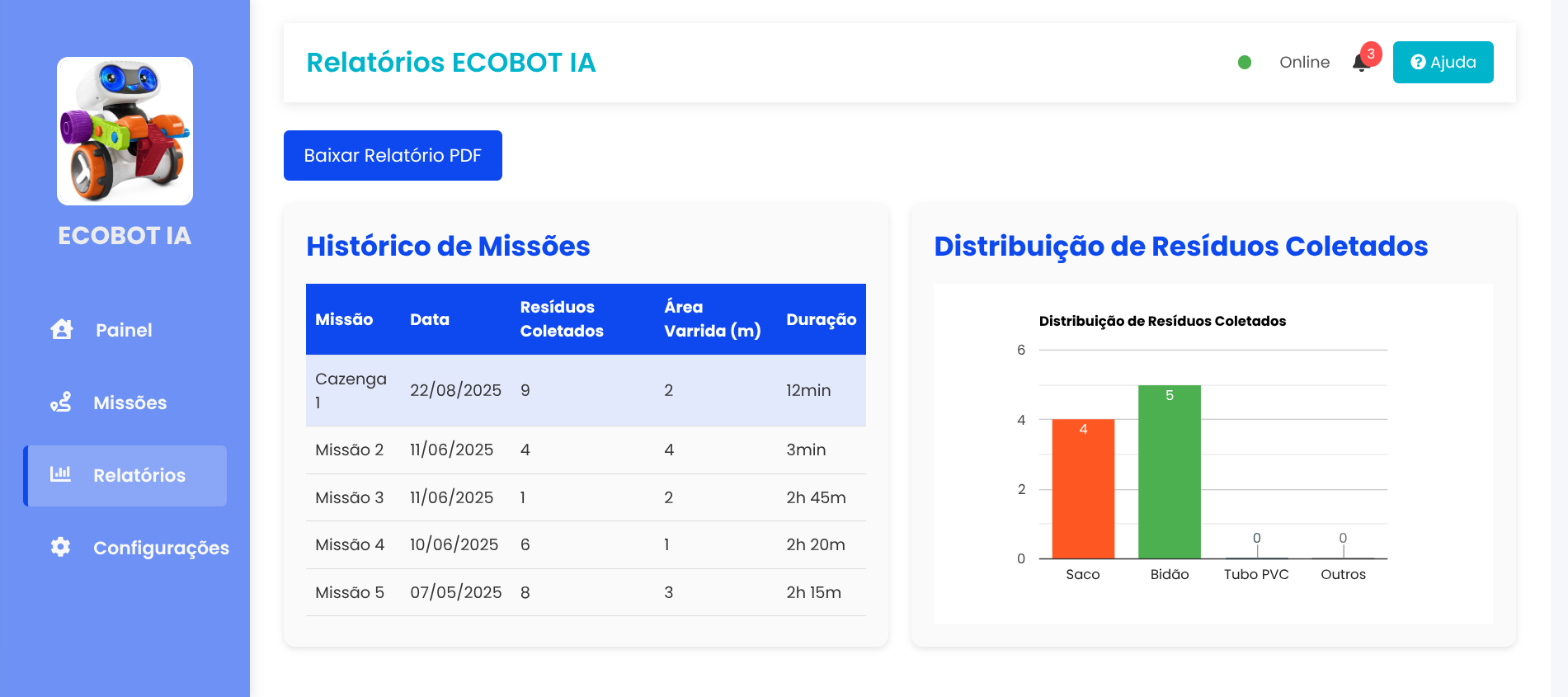Go to Missões in sidebar
The image size is (1568, 697).
click(125, 403)
